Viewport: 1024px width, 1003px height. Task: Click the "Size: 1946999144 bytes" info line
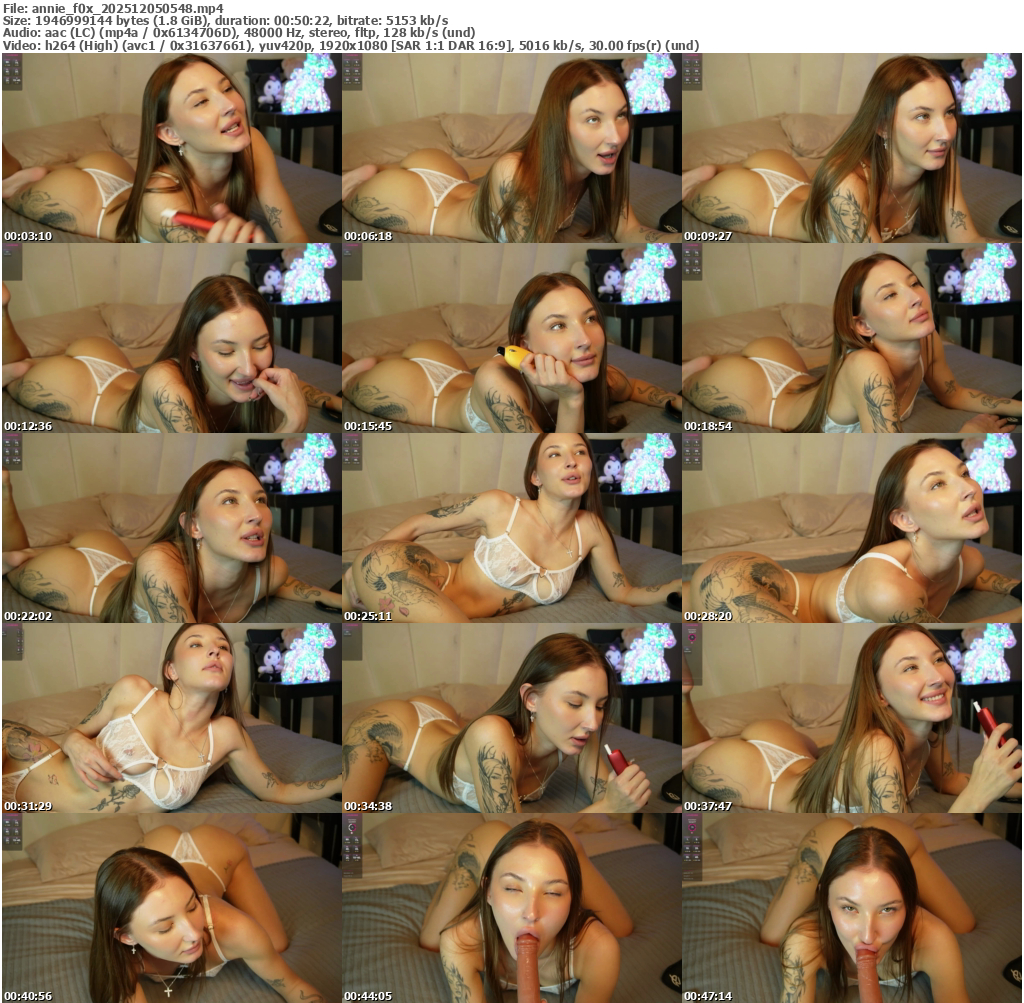[x=225, y=20]
